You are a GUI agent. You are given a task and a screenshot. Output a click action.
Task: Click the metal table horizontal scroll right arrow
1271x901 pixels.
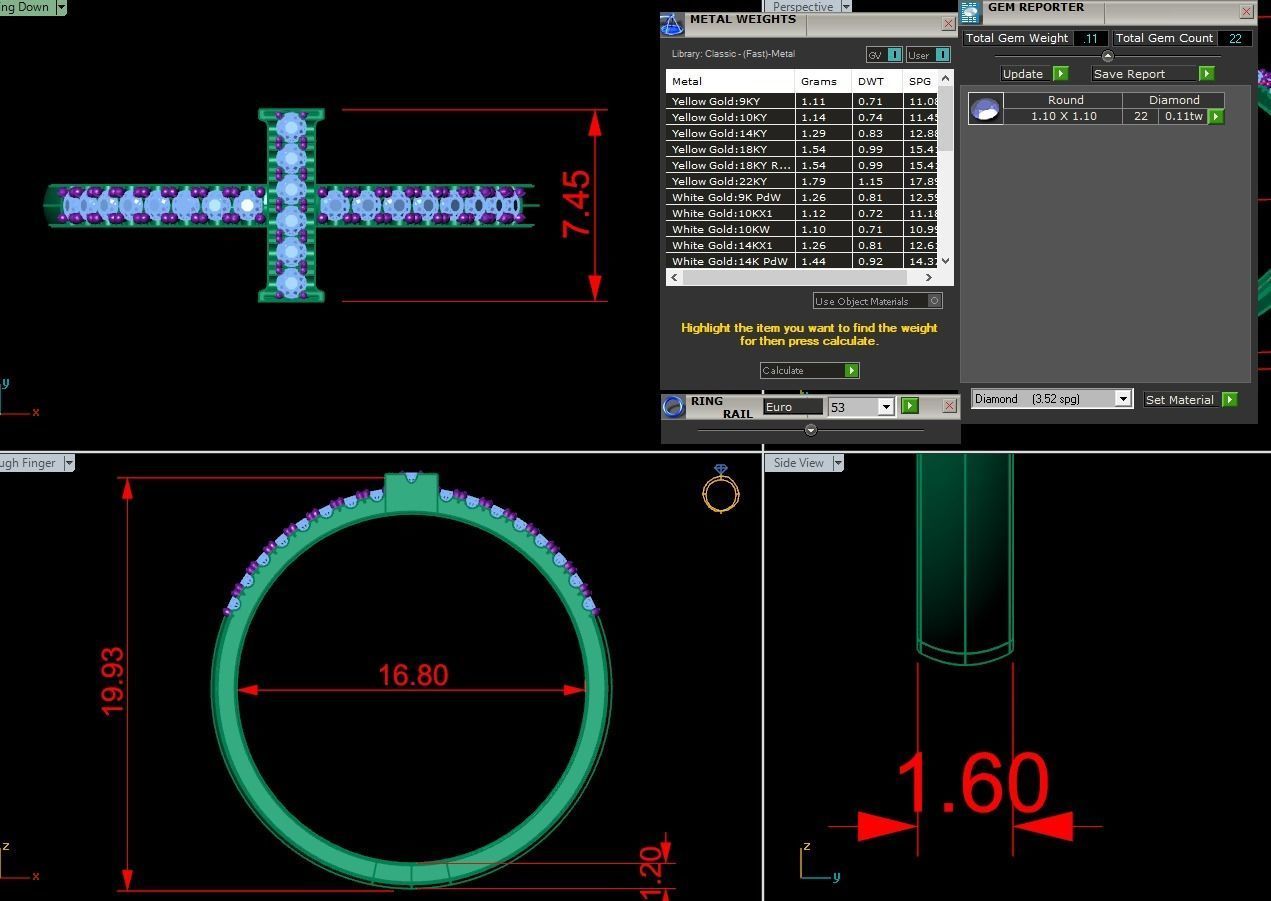(928, 278)
